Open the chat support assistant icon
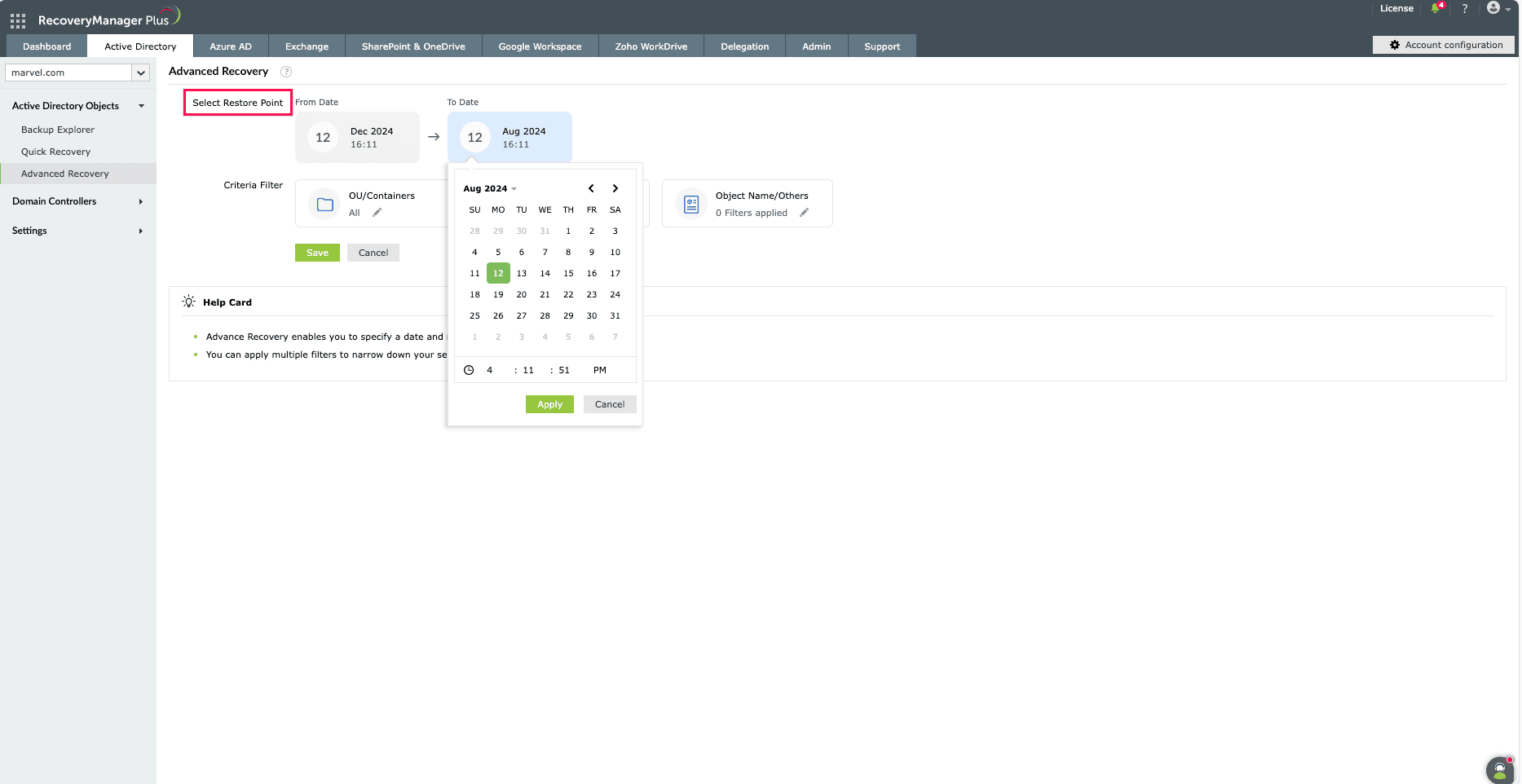 1500,770
